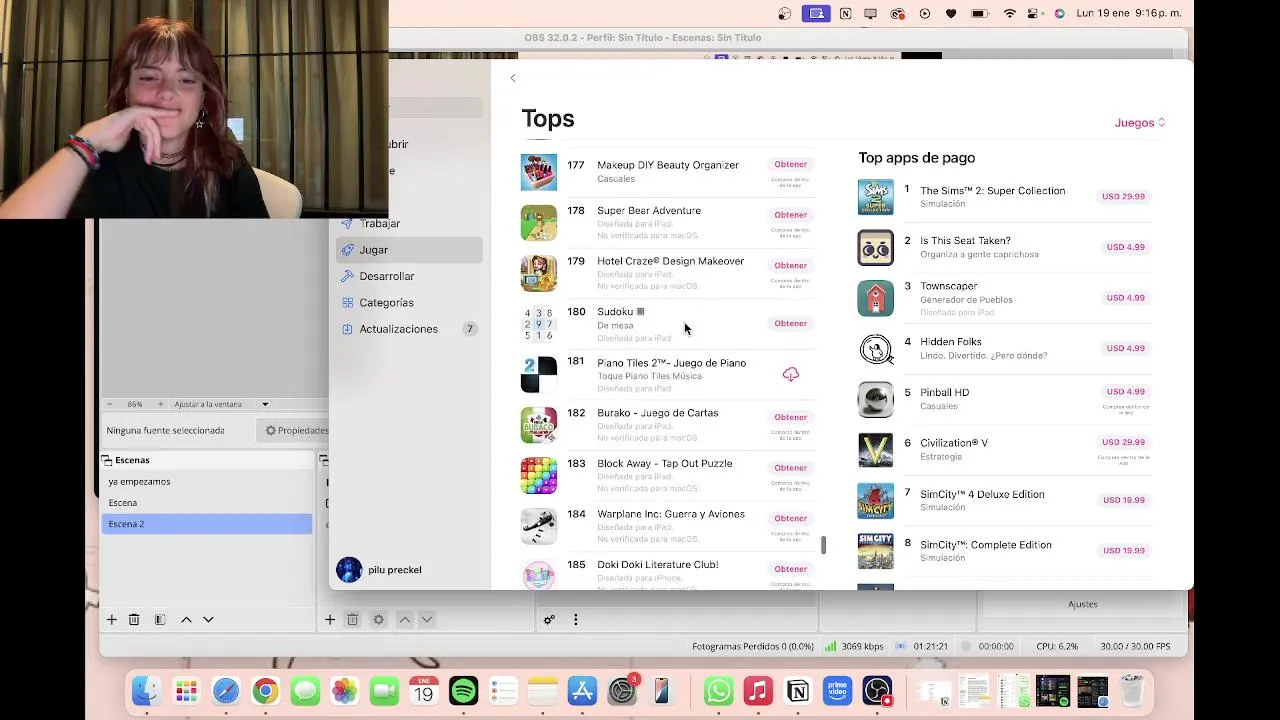Open OBS audio mixer advanced settings gears

549,620
